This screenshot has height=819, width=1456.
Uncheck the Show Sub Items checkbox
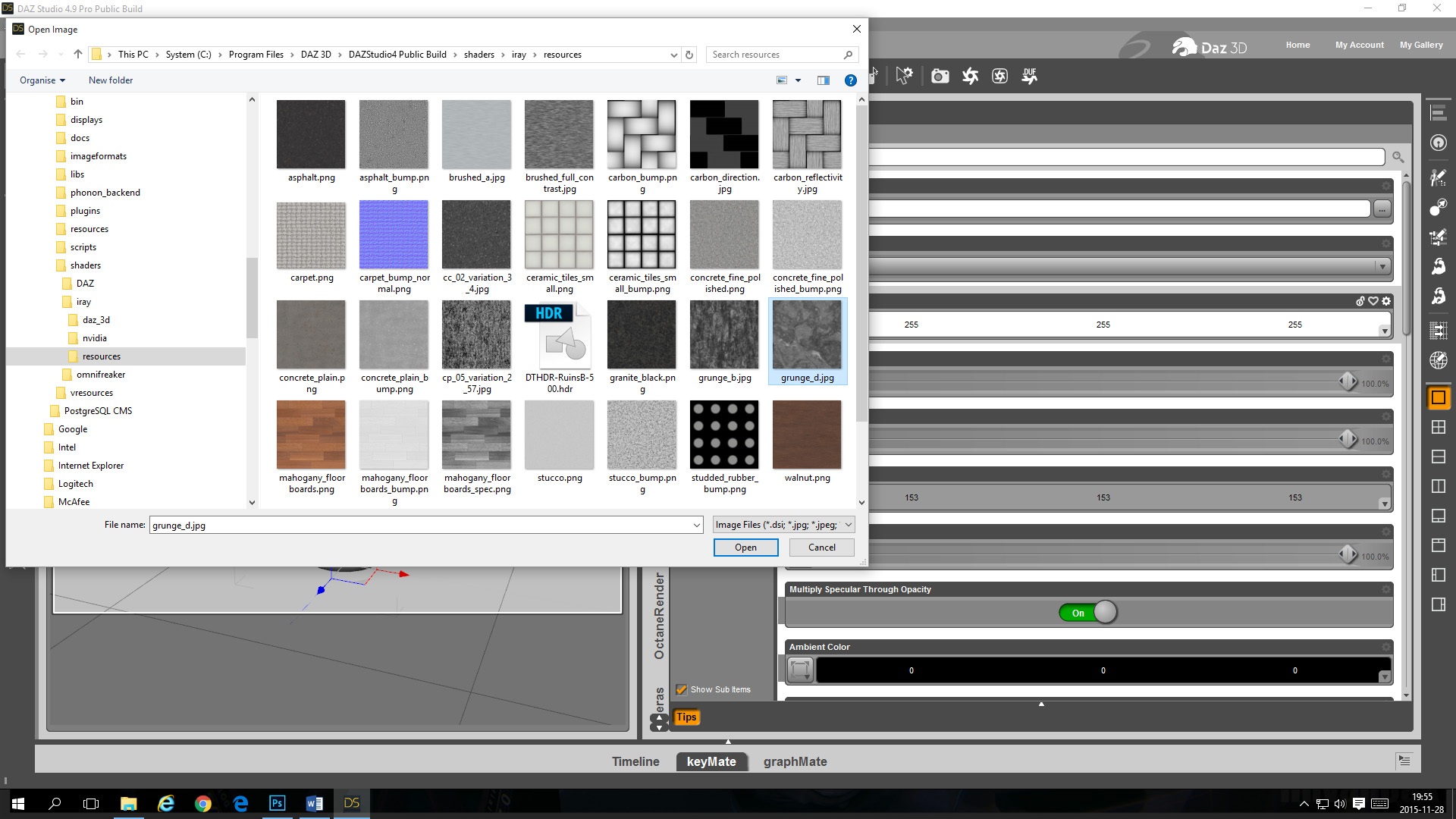pos(681,689)
